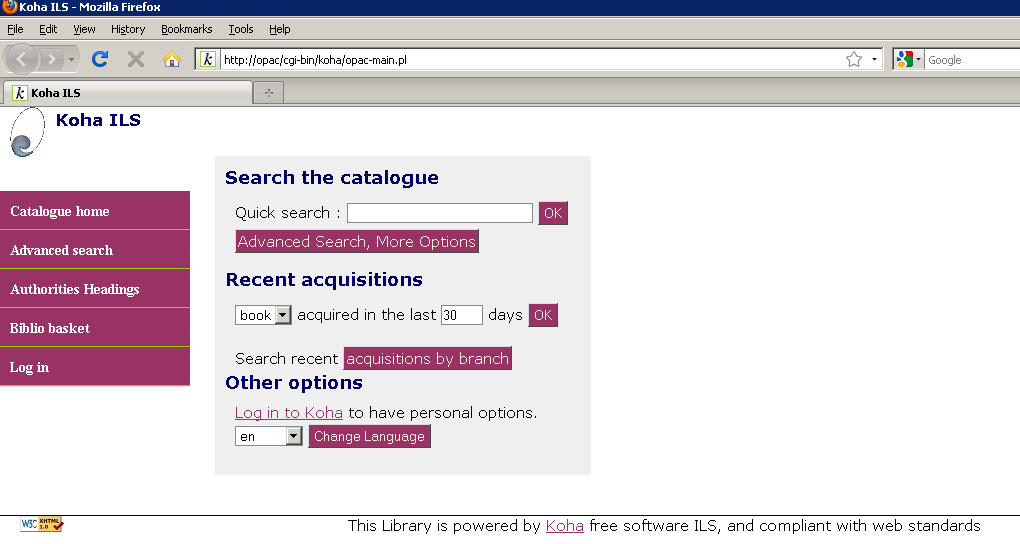The width and height of the screenshot is (1020, 544).
Task: Follow the Koha link in footer
Action: [x=565, y=526]
